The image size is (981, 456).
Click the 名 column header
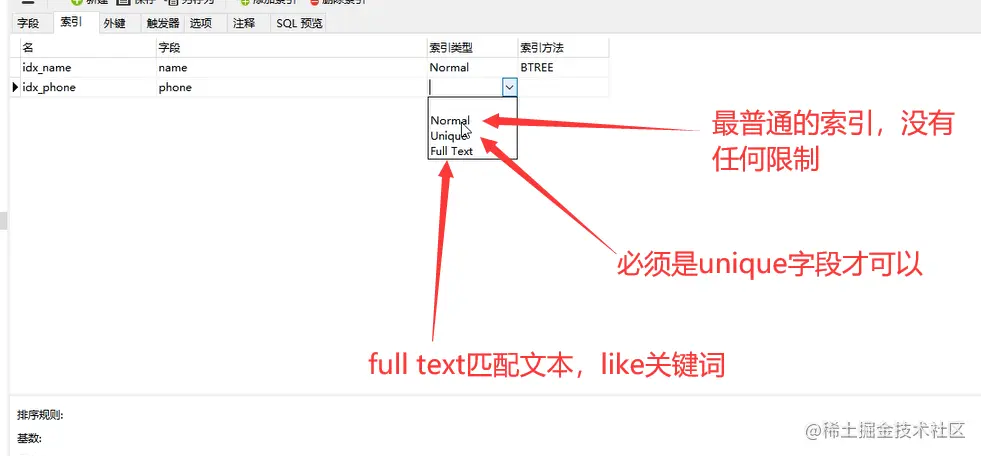pos(88,48)
